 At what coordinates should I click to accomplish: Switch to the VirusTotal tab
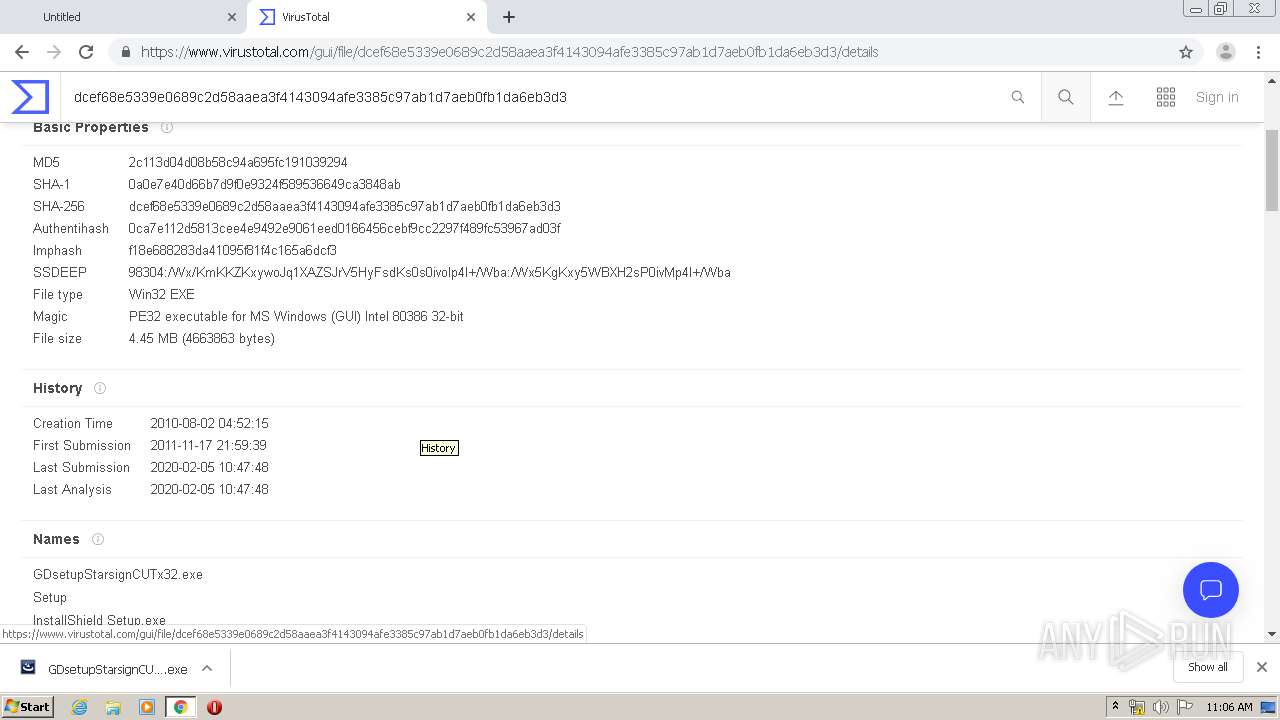tap(368, 17)
